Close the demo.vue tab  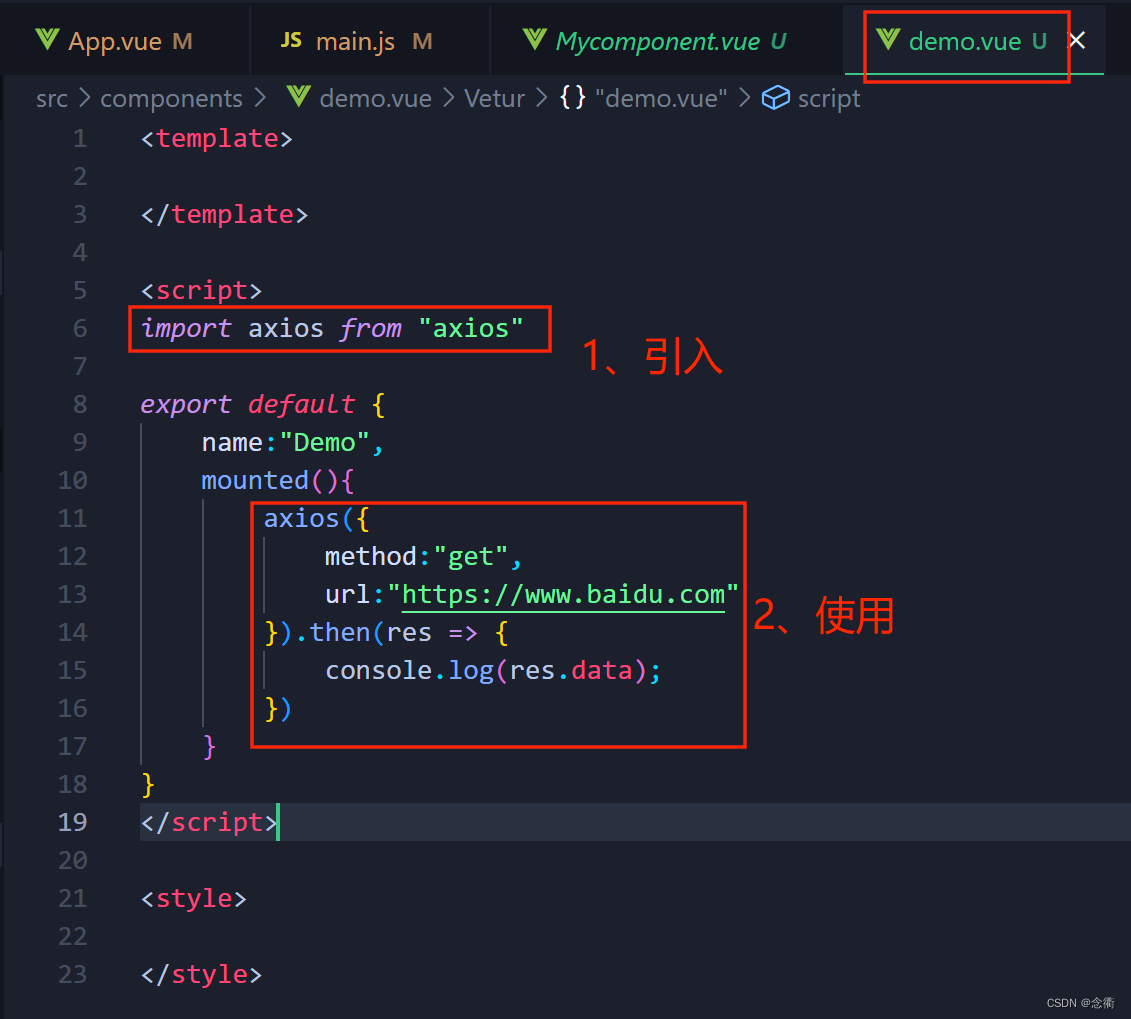coord(1076,40)
